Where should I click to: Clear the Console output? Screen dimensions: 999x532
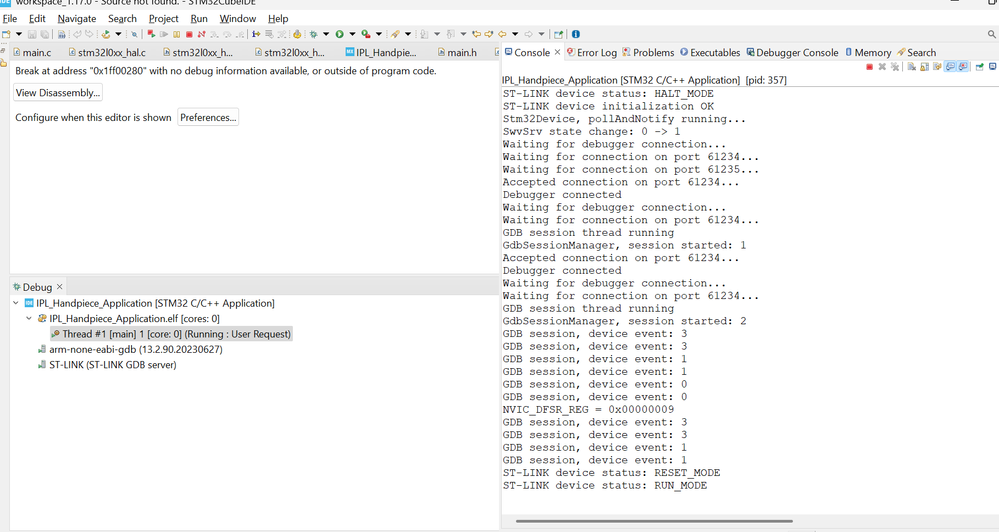[912, 66]
